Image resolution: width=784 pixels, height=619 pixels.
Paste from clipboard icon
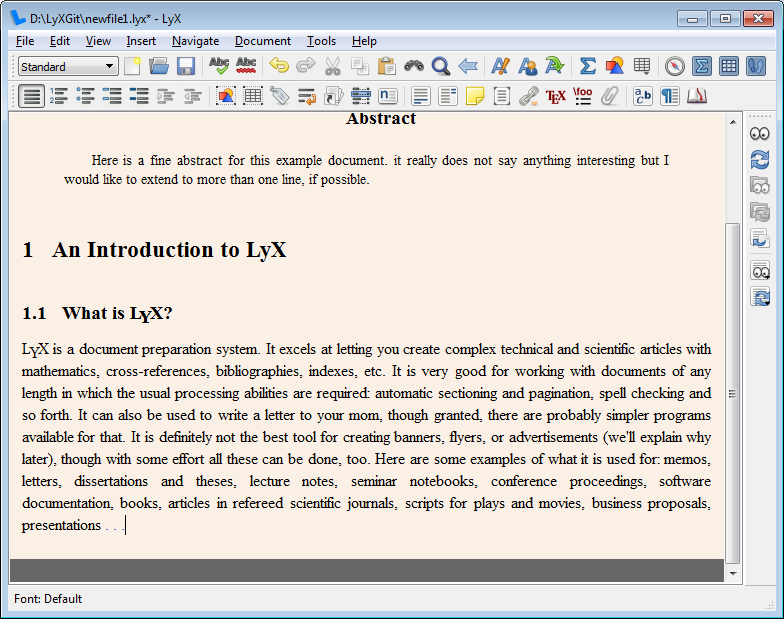386,66
